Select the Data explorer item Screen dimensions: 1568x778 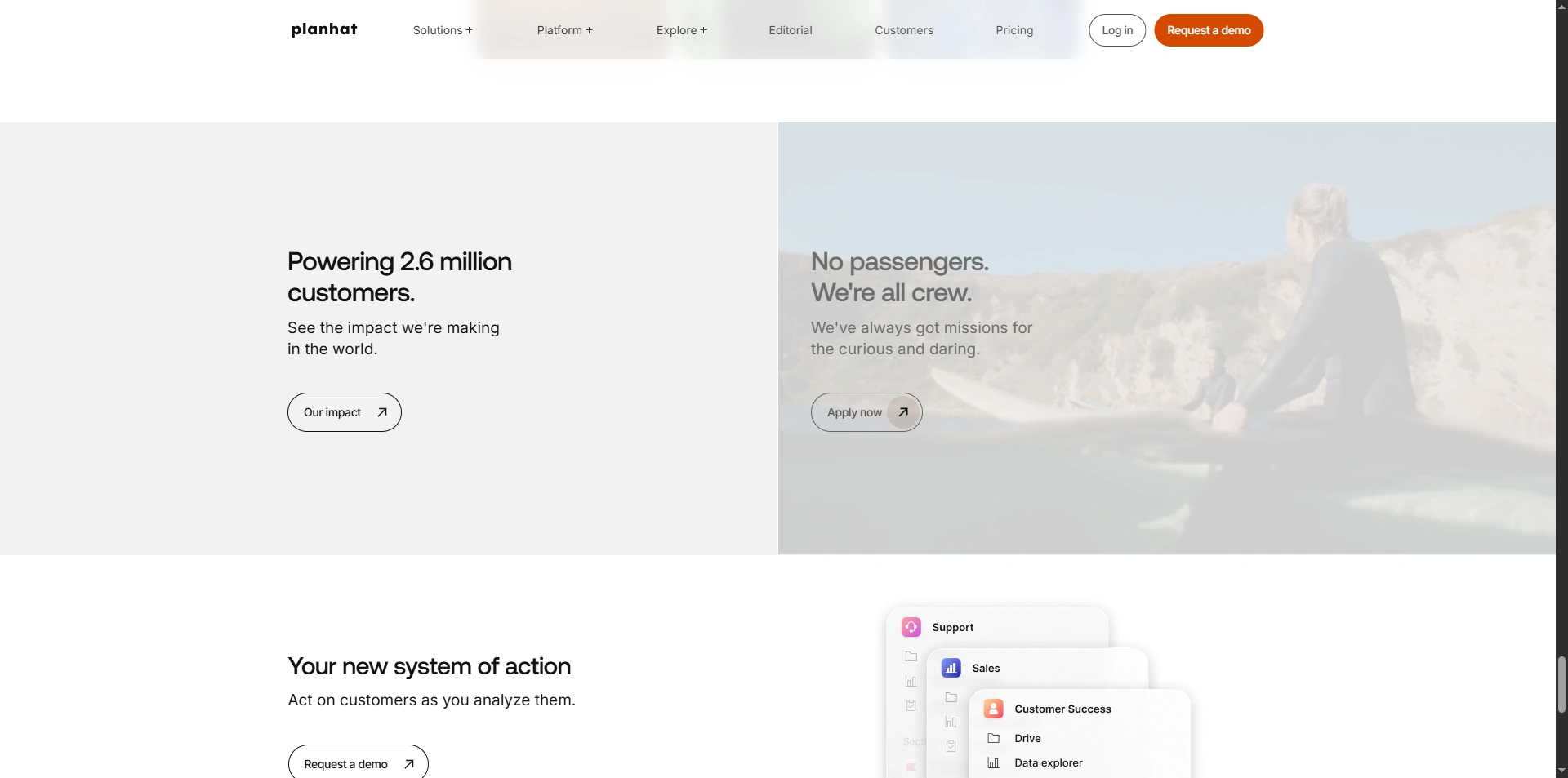click(1049, 762)
